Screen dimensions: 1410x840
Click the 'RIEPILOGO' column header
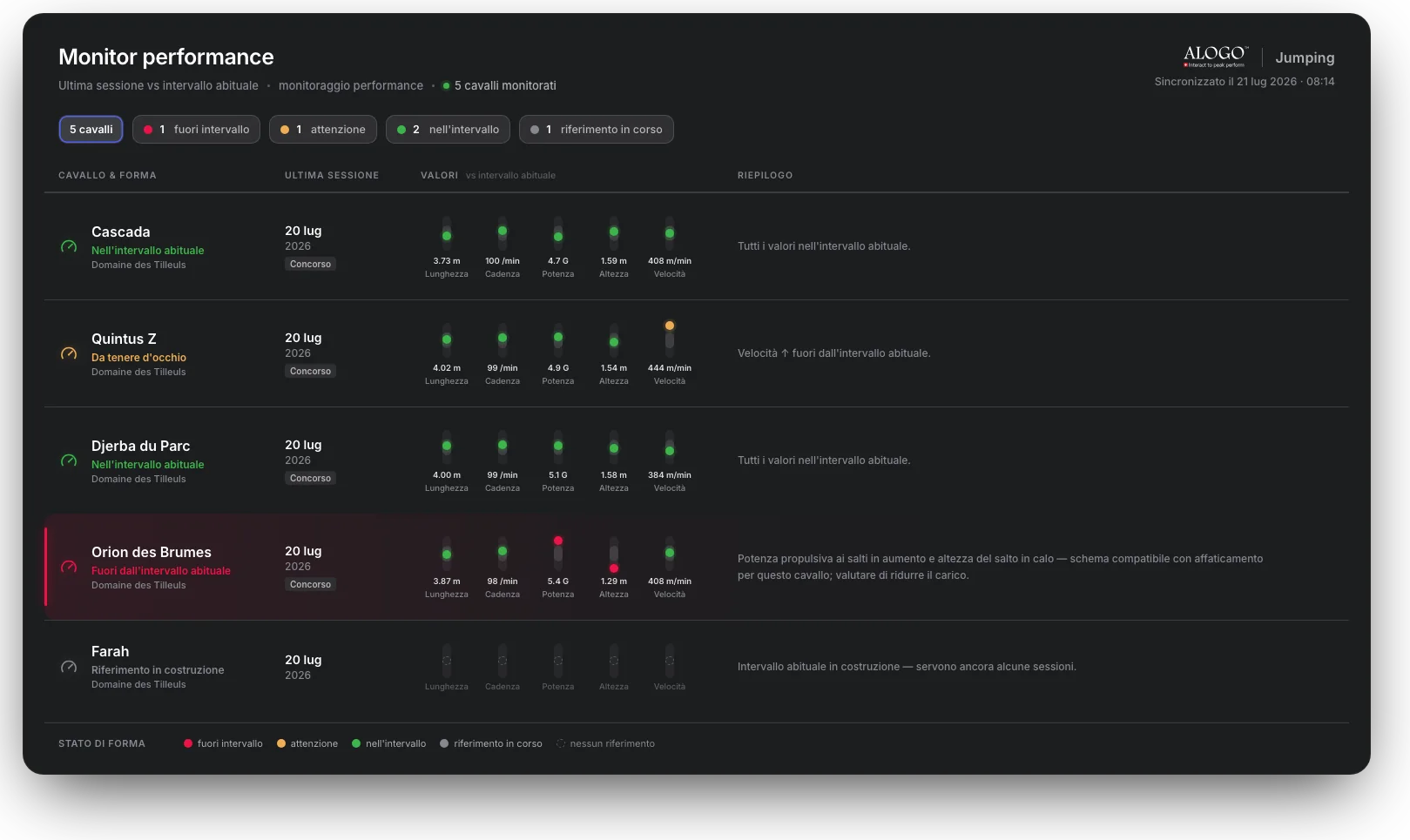coord(766,175)
